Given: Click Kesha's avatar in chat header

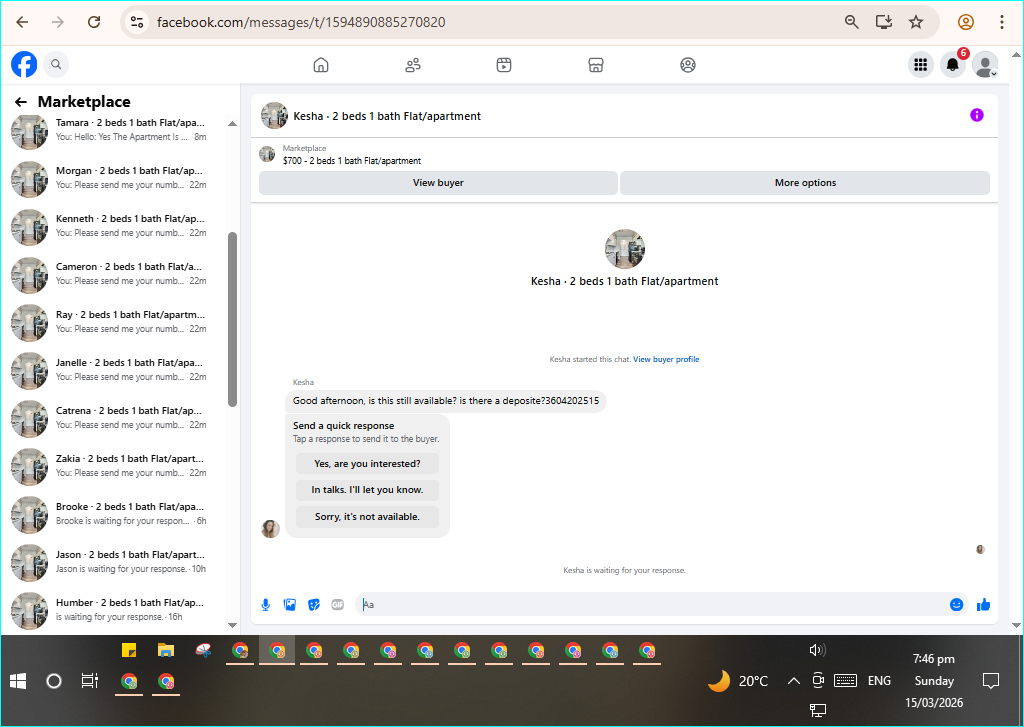Looking at the screenshot, I should coord(274,116).
